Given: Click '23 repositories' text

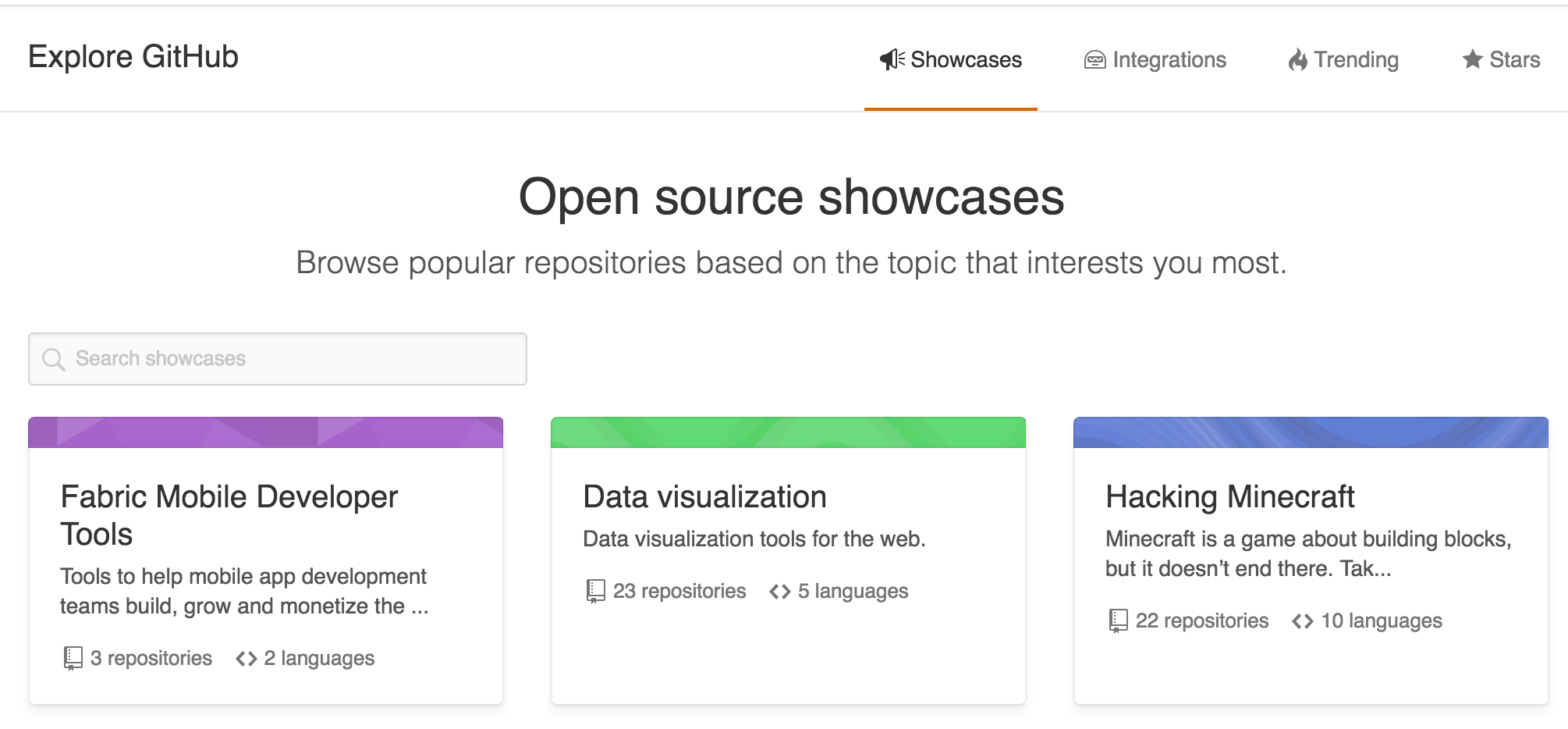Looking at the screenshot, I should 679,591.
